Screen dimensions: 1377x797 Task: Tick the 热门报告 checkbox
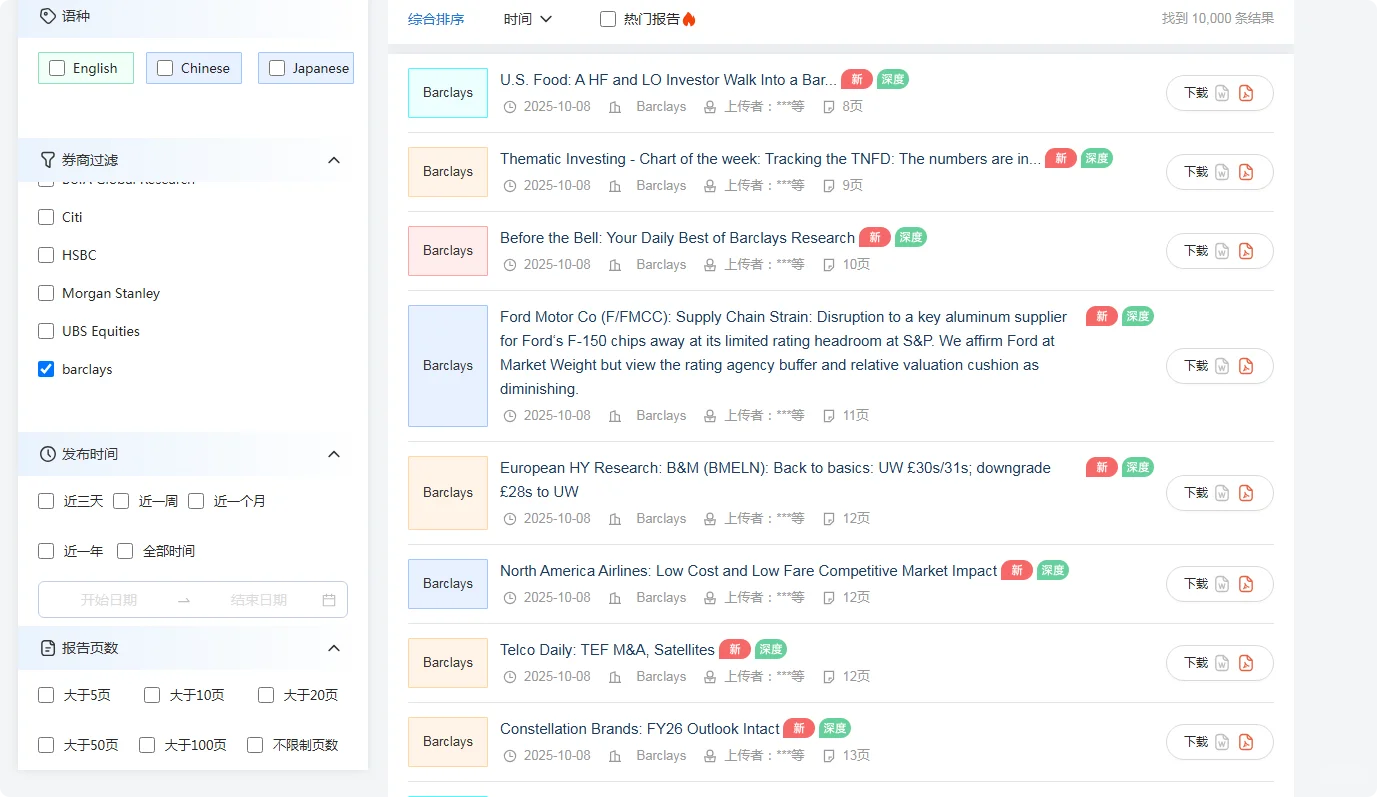coord(608,19)
